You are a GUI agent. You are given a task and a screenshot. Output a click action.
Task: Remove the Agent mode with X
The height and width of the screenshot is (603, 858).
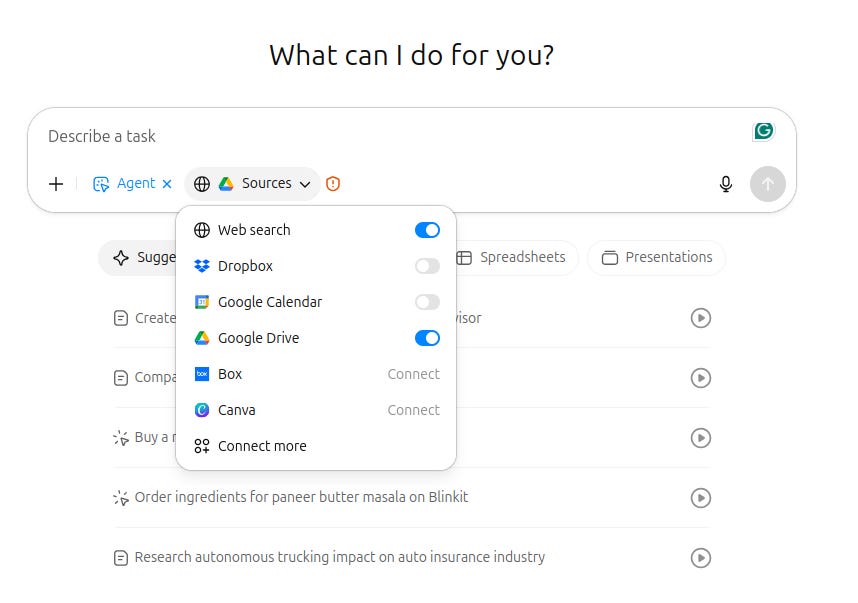167,184
